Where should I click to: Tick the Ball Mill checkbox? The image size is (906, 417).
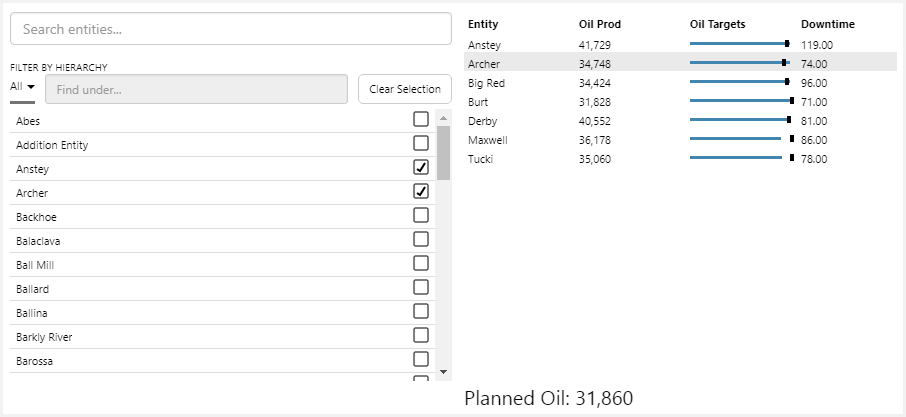(x=421, y=263)
